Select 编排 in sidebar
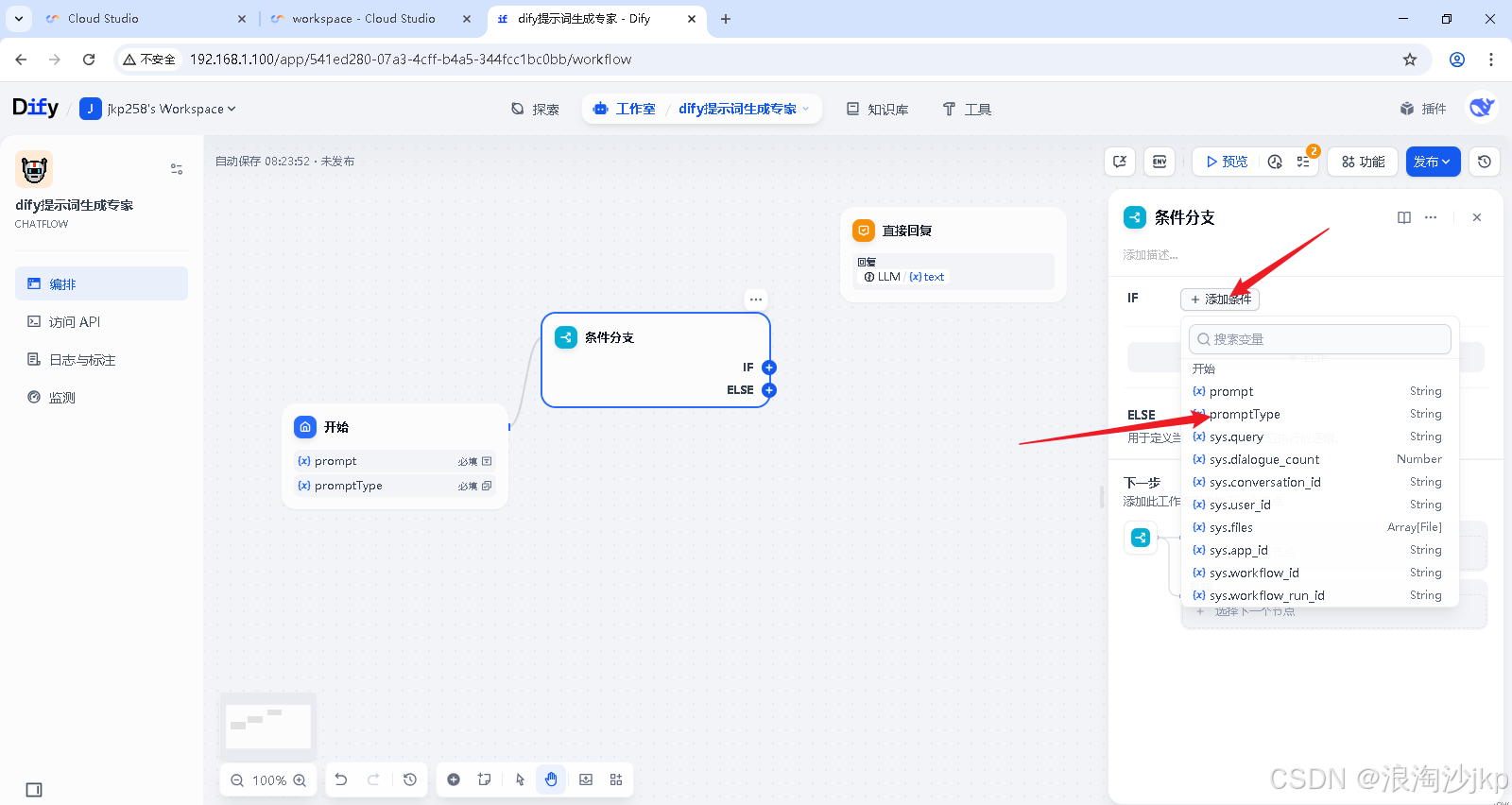1512x805 pixels. 101,283
